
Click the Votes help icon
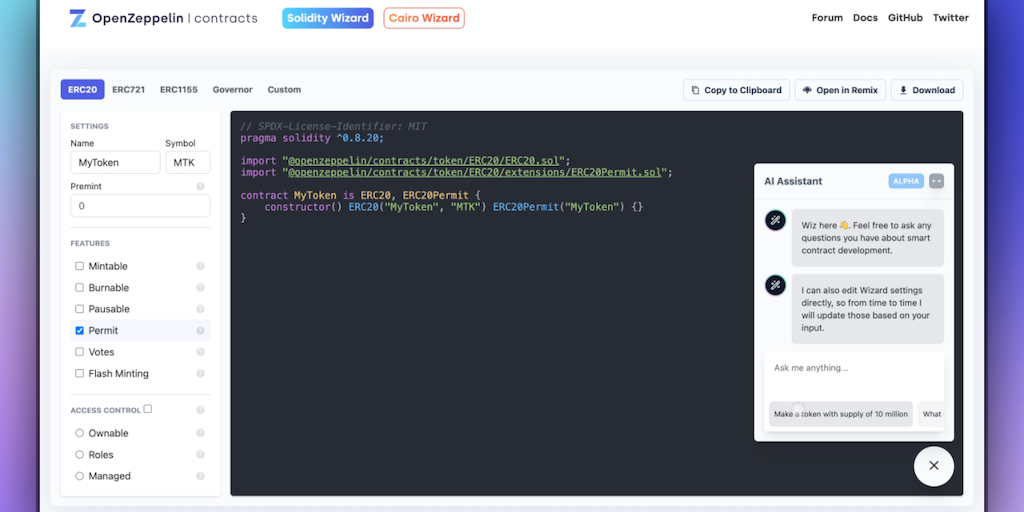(x=200, y=352)
